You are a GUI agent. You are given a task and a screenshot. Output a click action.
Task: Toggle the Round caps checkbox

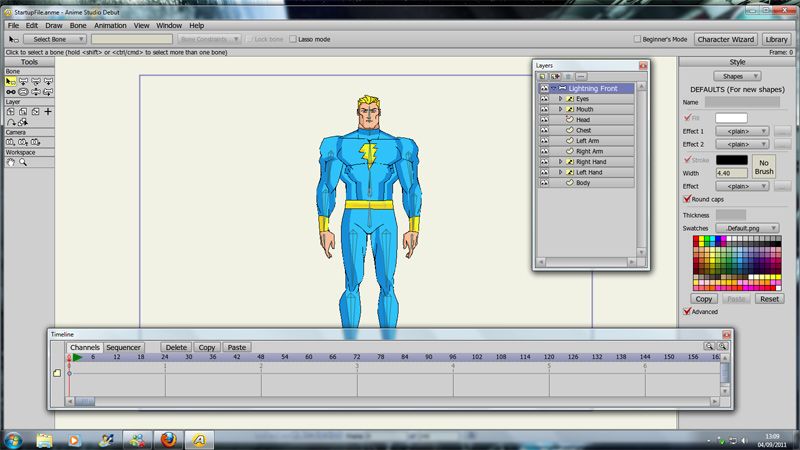coord(686,199)
